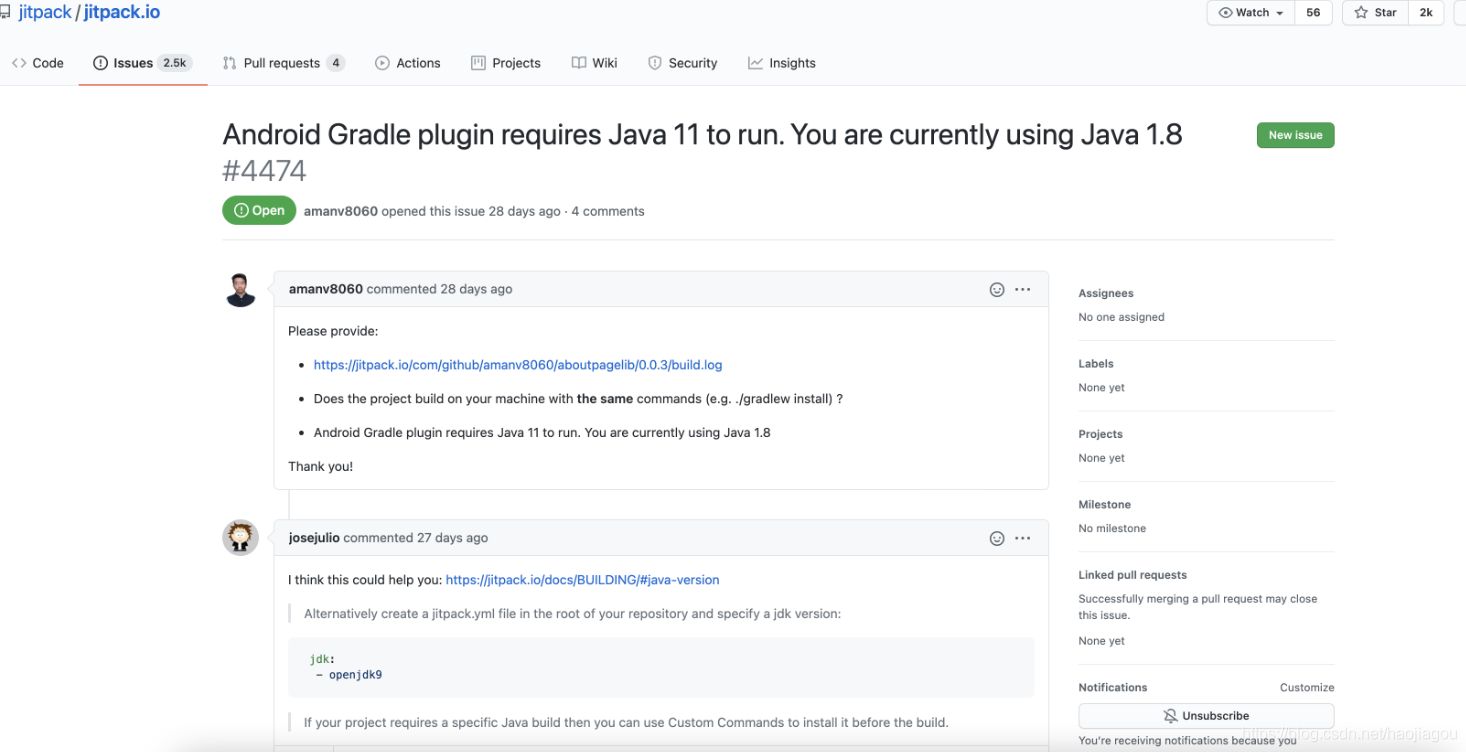This screenshot has width=1466, height=752.
Task: Click 'No one assigned' text
Action: [x=1121, y=317]
